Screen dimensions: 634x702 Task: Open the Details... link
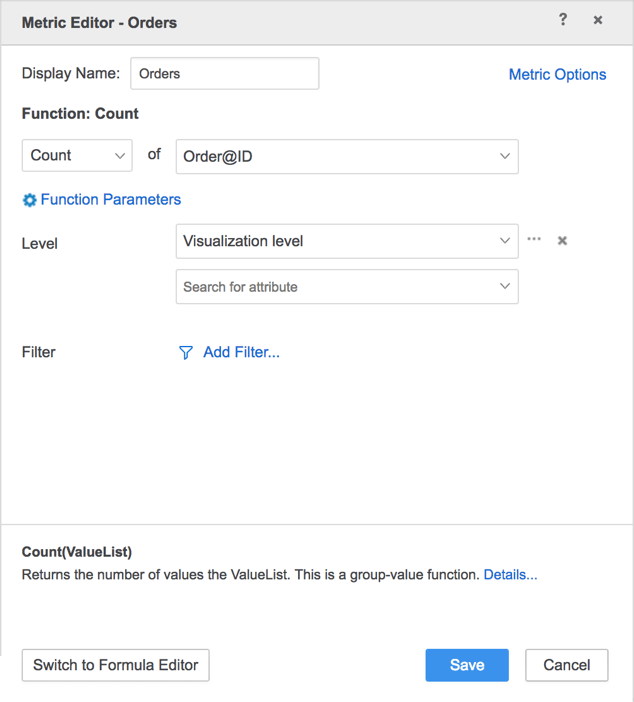point(510,574)
